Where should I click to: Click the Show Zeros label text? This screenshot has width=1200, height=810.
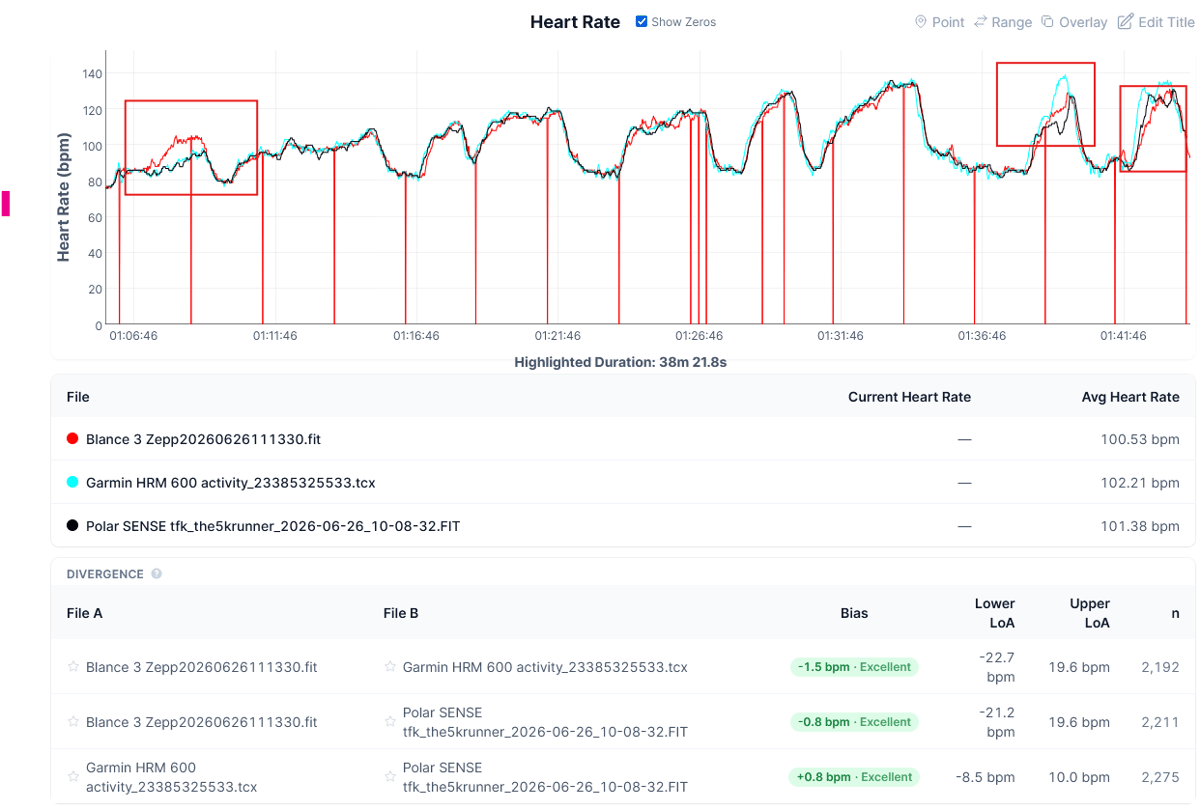pyautogui.click(x=684, y=22)
